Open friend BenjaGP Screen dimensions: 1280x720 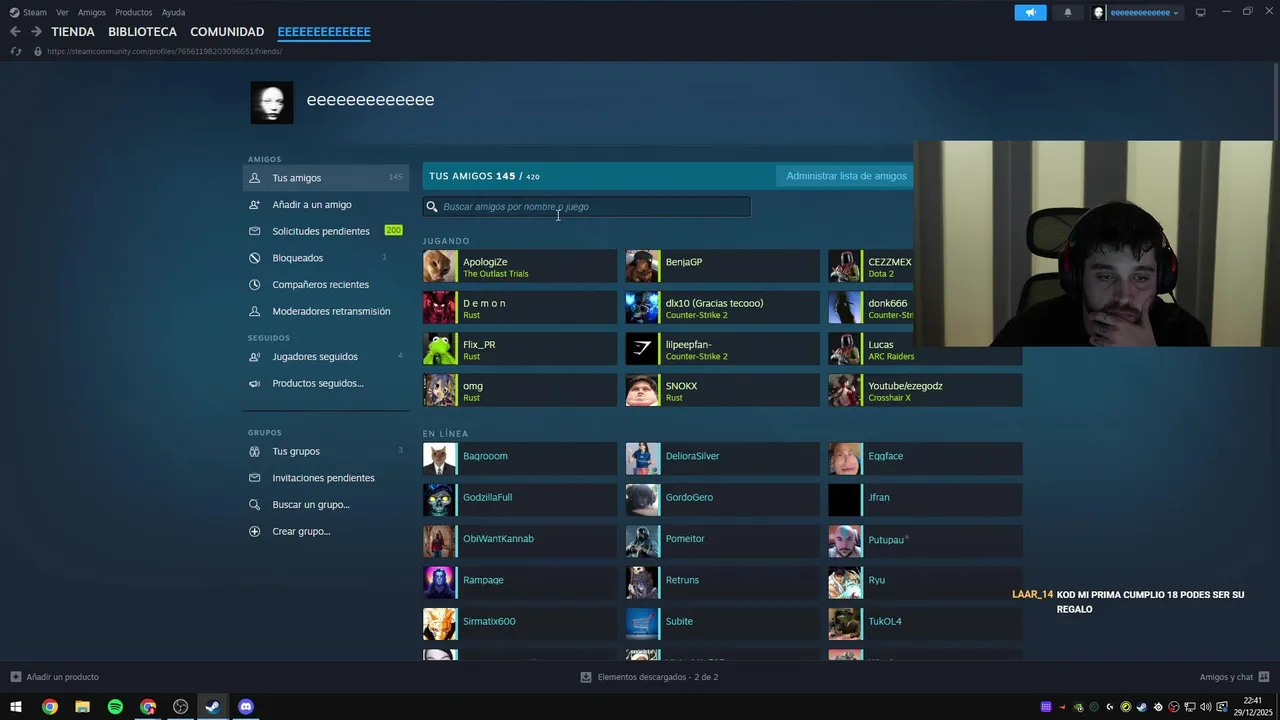[723, 267]
